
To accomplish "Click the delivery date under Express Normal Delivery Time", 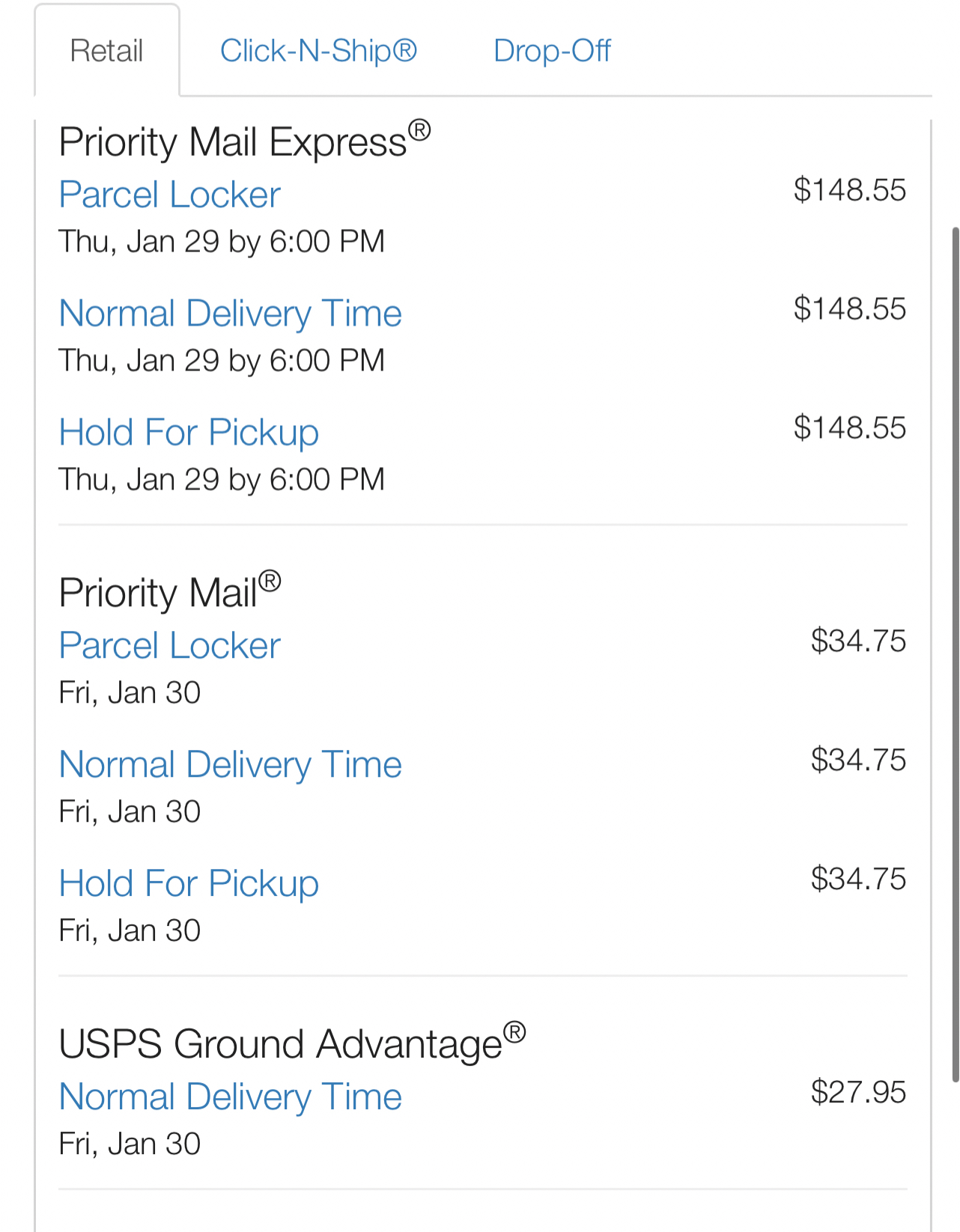I will tap(222, 360).
